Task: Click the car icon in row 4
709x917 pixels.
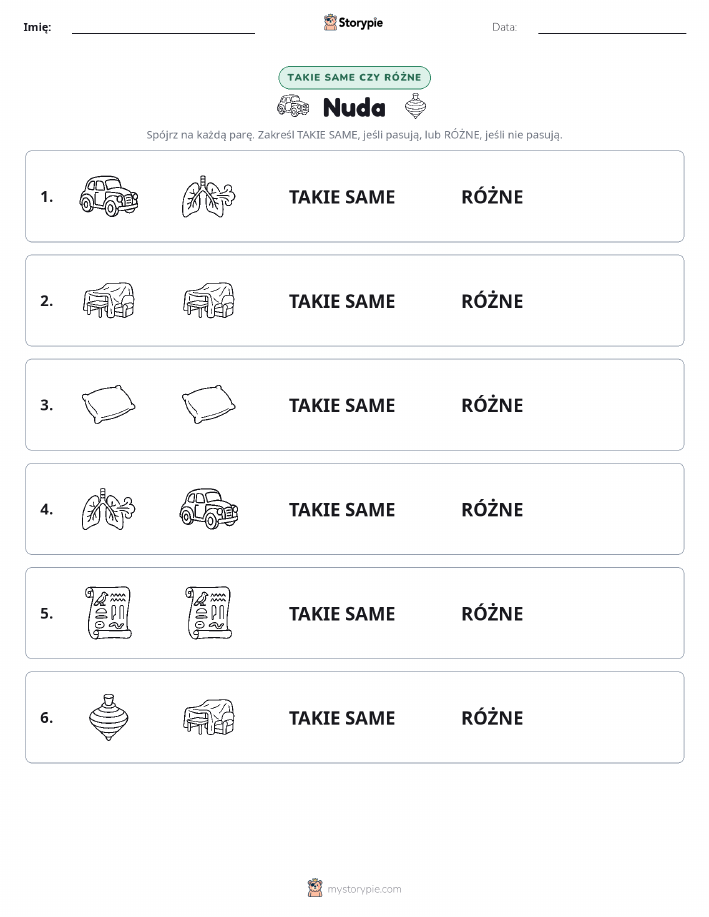Action: coord(209,509)
